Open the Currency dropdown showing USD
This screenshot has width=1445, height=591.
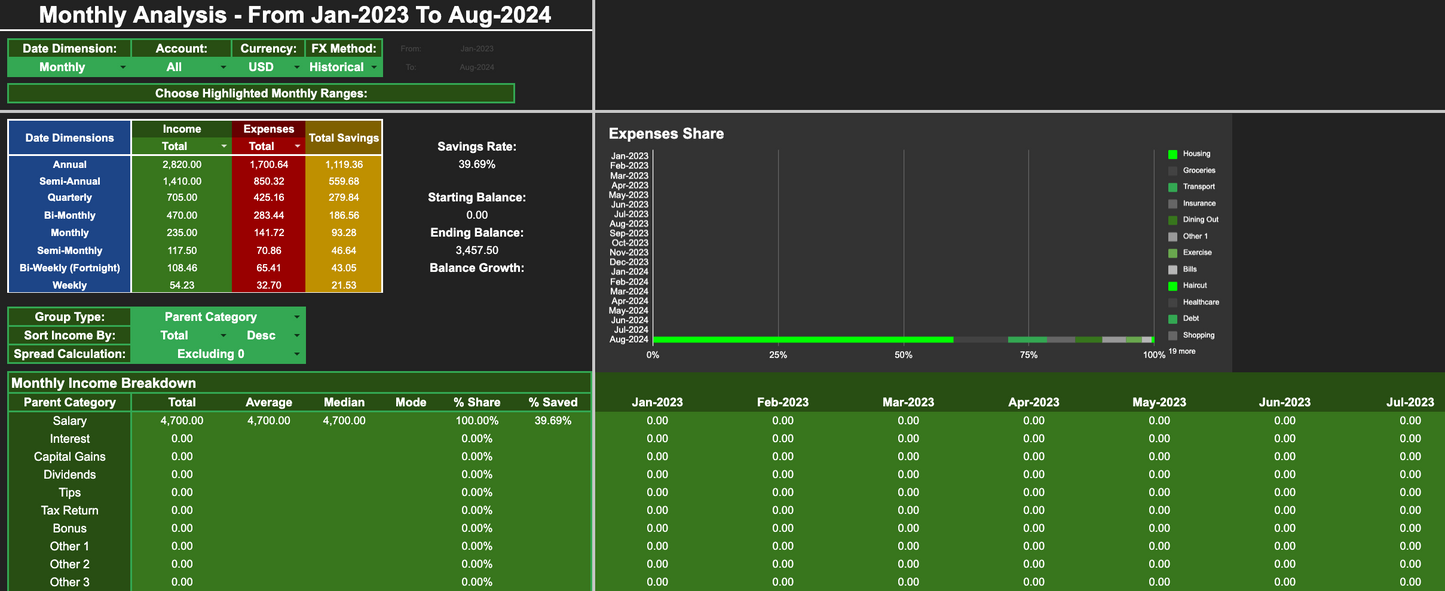(x=268, y=67)
